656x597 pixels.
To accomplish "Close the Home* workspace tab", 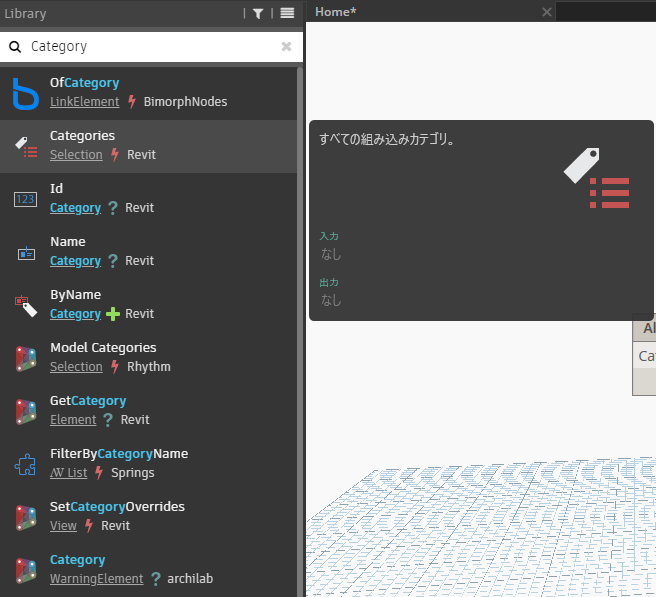I will [x=546, y=12].
